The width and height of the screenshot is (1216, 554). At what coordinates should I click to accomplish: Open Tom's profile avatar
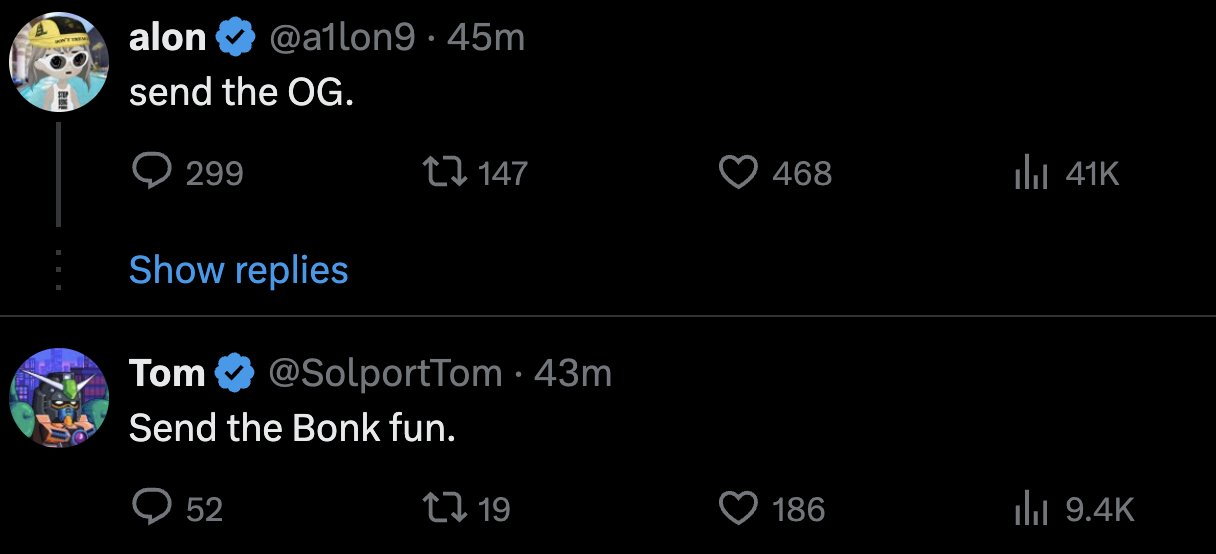(58, 397)
